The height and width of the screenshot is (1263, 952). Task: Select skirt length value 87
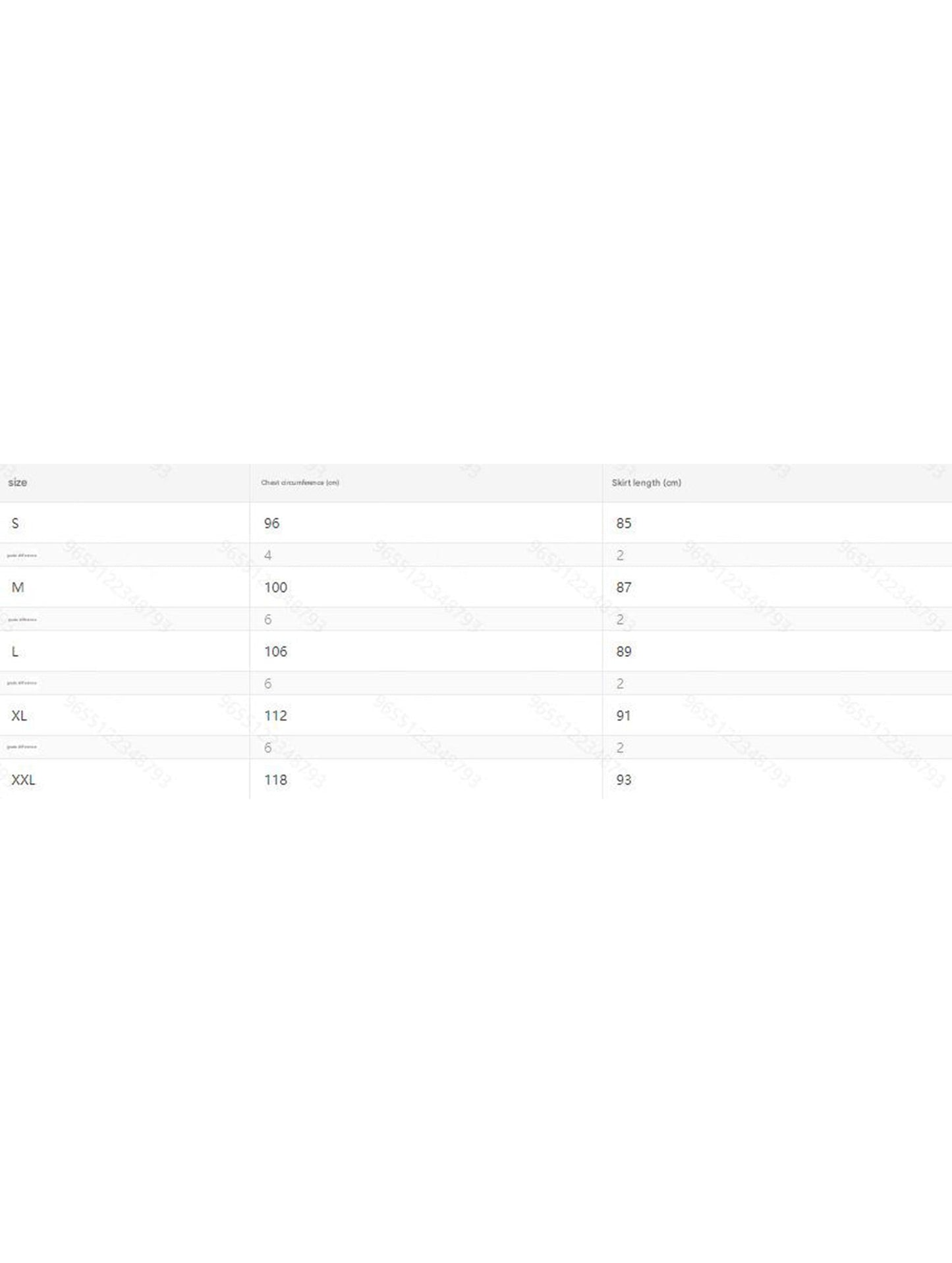(x=623, y=587)
